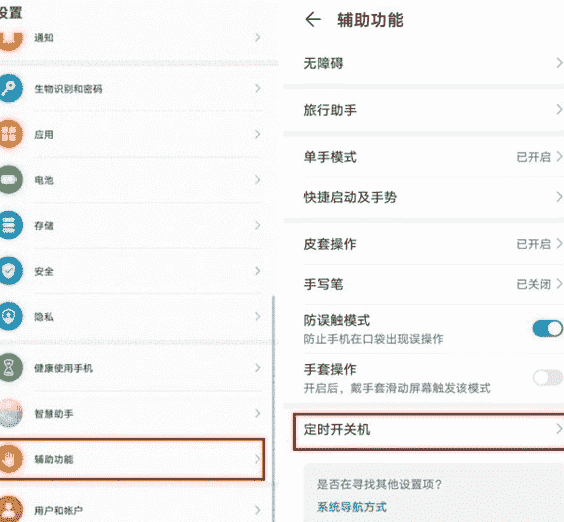
Task: Select 用户和帐户 in the settings list
Action: [x=132, y=510]
